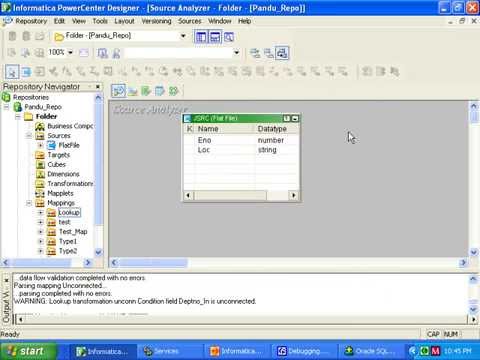The width and height of the screenshot is (480, 360).
Task: Open the Oracle SQL taskbar window
Action: (x=372, y=351)
